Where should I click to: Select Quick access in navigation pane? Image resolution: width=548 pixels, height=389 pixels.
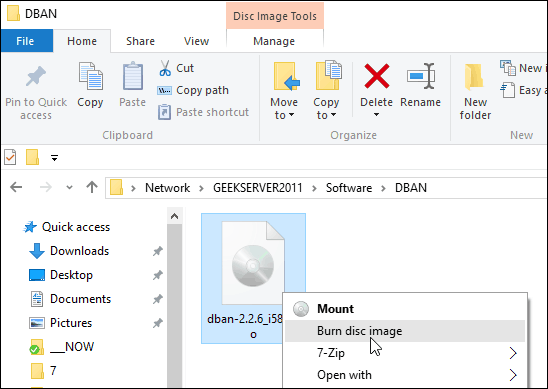click(76, 227)
